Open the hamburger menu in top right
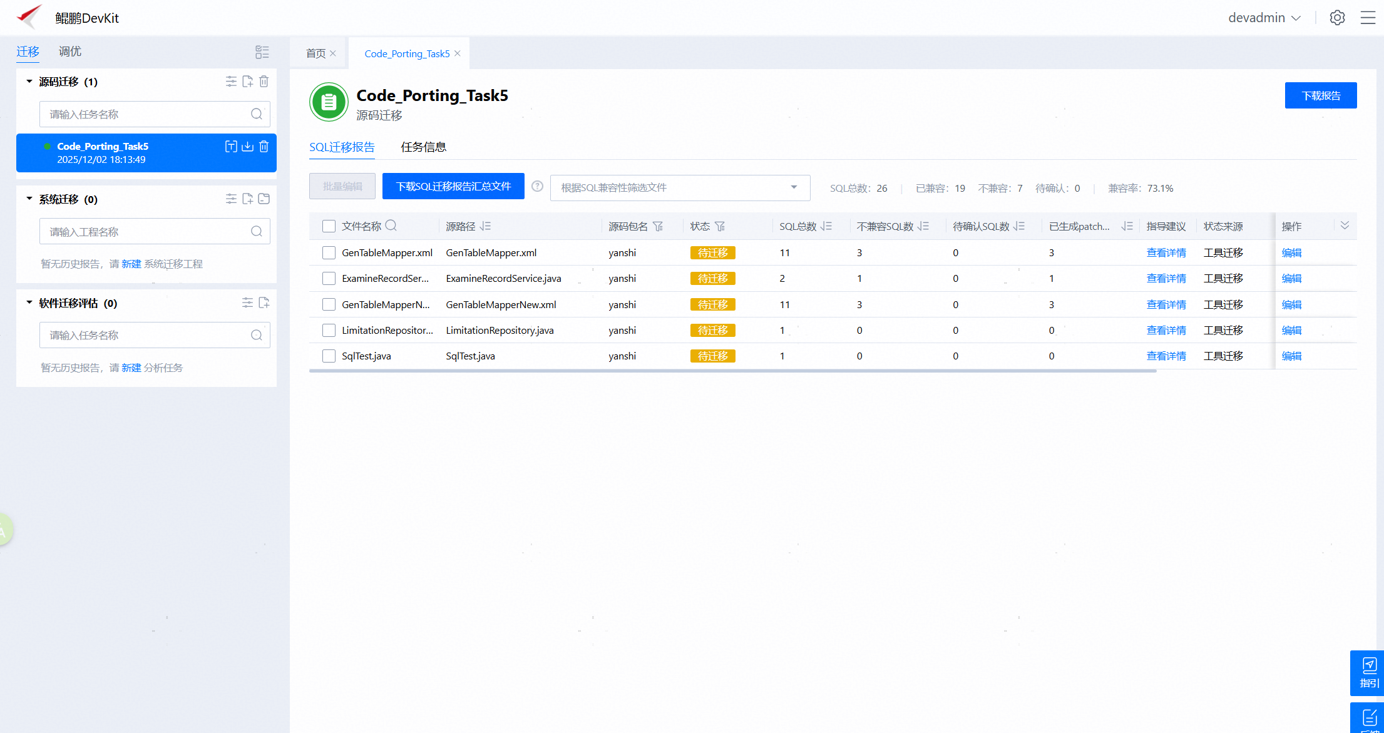1384x733 pixels. pos(1367,18)
